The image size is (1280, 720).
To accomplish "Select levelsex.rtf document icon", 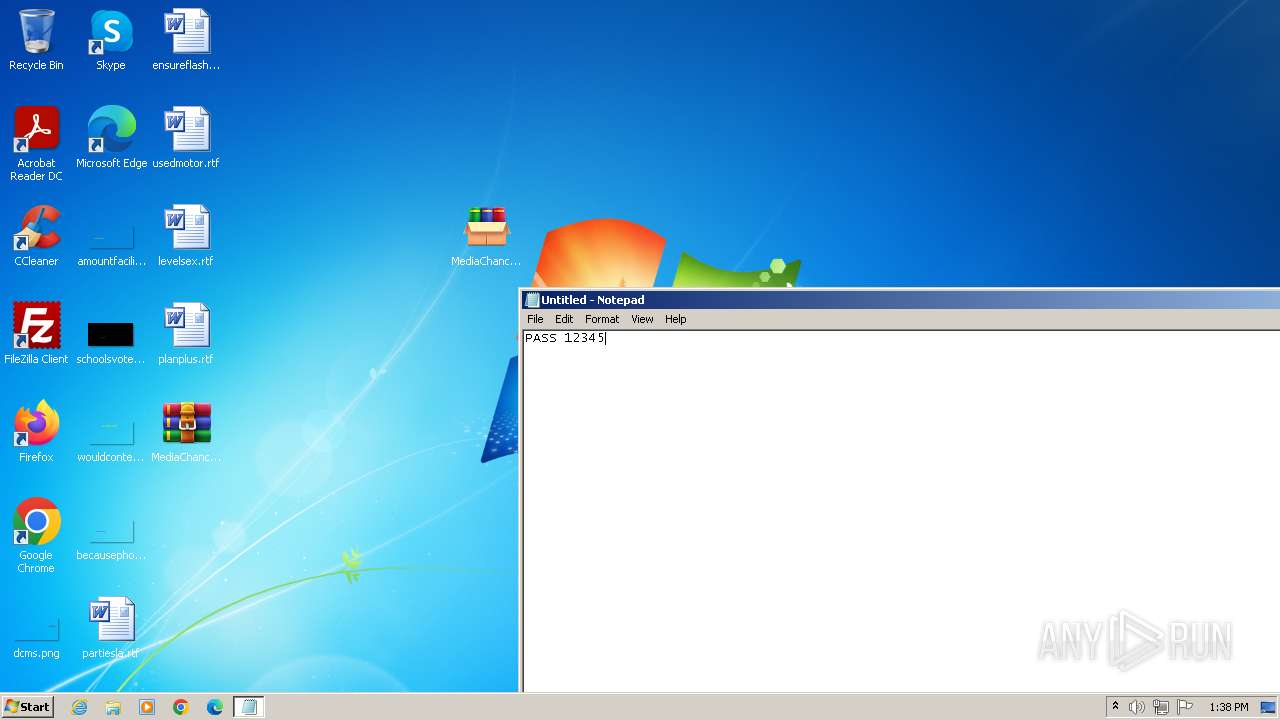I will point(186,236).
